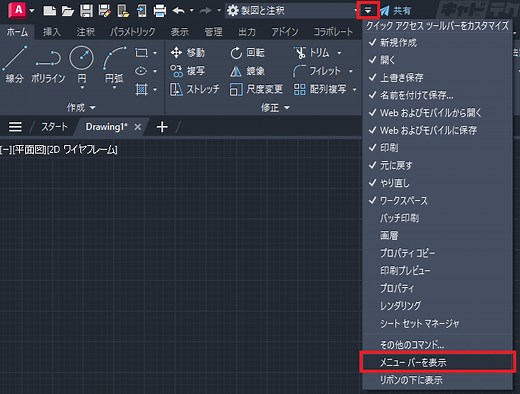Select the 円弧 arc tool
Image resolution: width=520 pixels, height=394 pixels.
point(114,63)
